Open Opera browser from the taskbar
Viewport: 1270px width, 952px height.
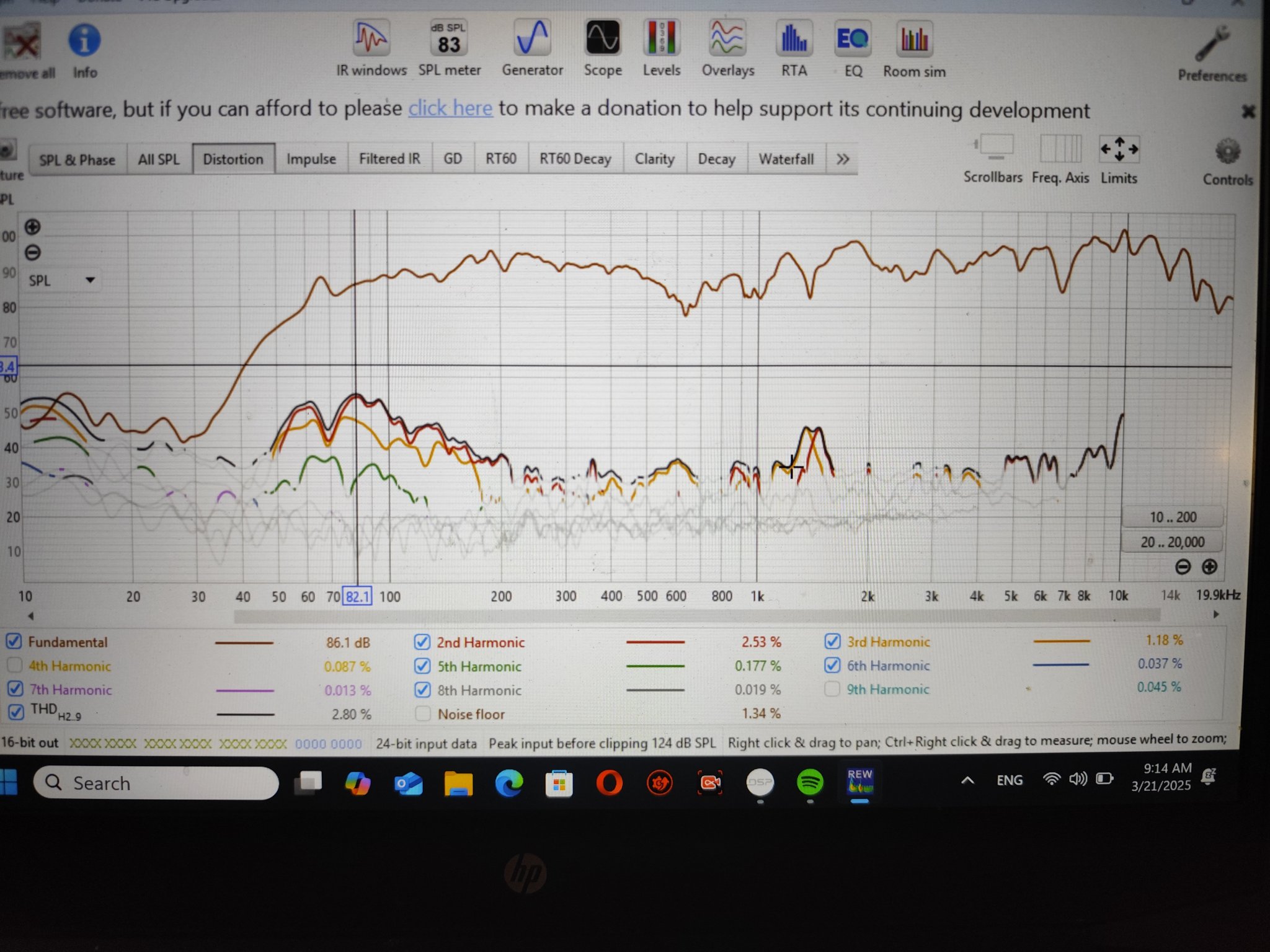610,783
